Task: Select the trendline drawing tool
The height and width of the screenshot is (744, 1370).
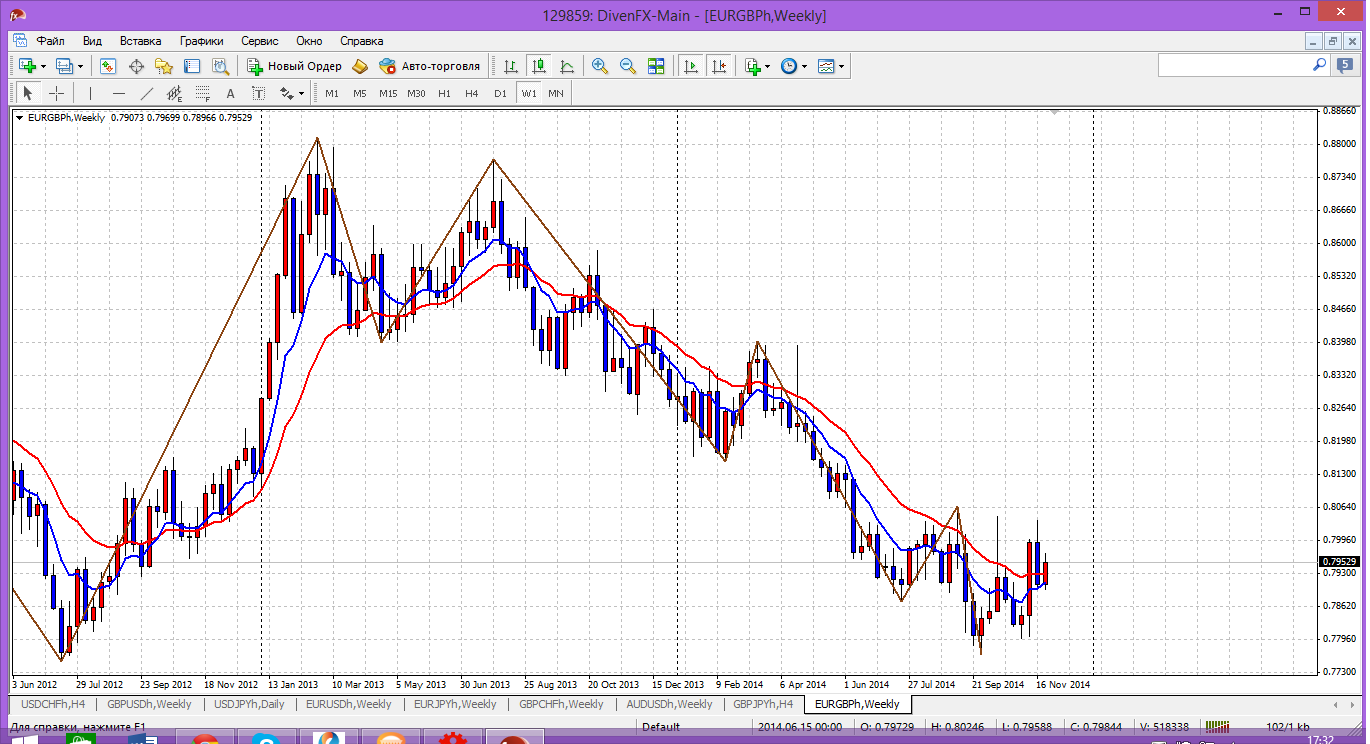Action: pos(147,93)
